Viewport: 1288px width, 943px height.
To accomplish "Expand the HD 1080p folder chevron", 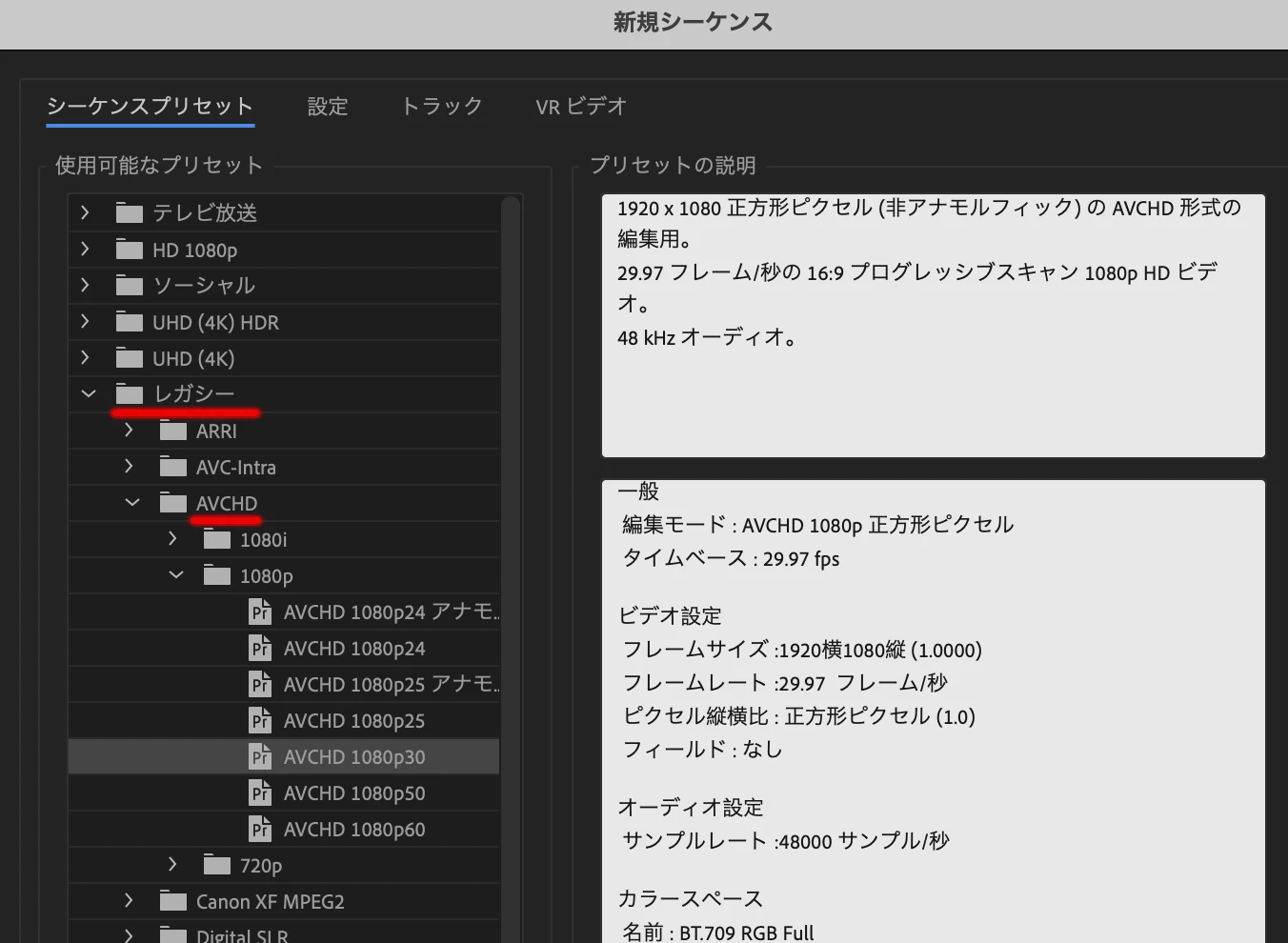I will click(x=86, y=250).
